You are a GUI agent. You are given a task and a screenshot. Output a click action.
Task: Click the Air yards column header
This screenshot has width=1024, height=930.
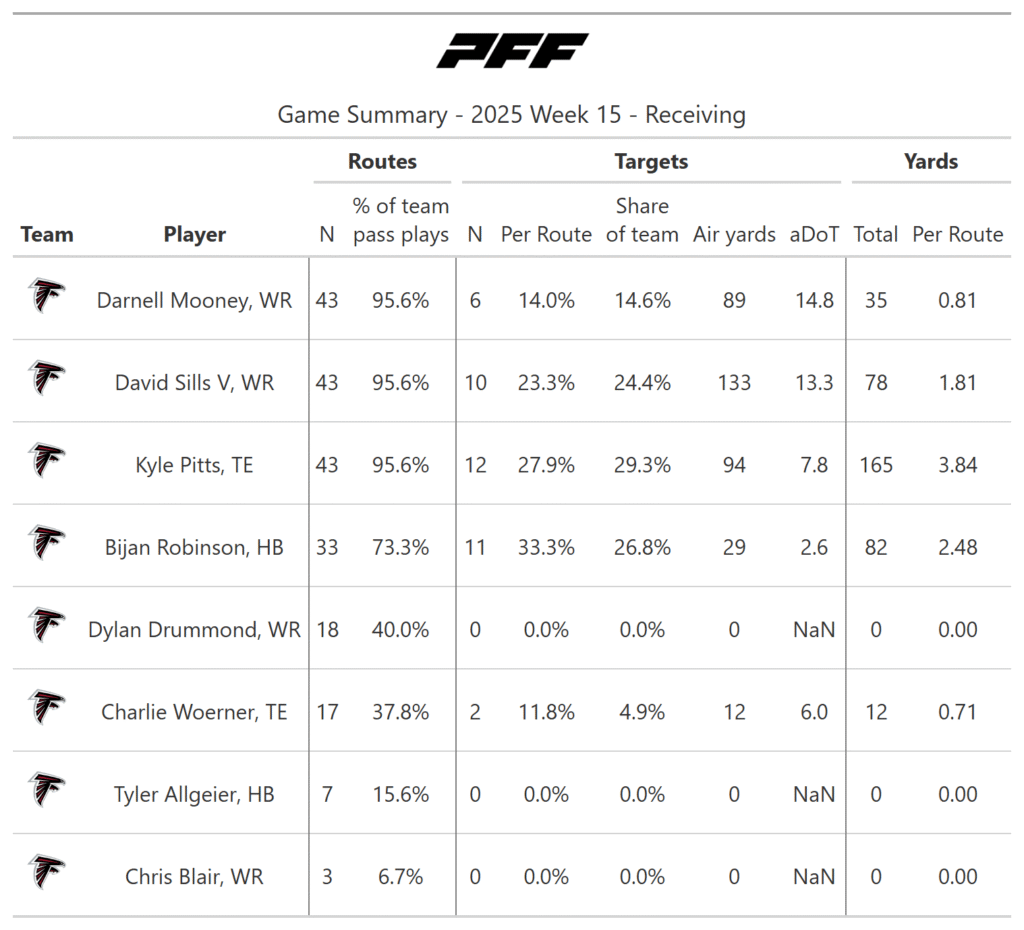point(734,235)
